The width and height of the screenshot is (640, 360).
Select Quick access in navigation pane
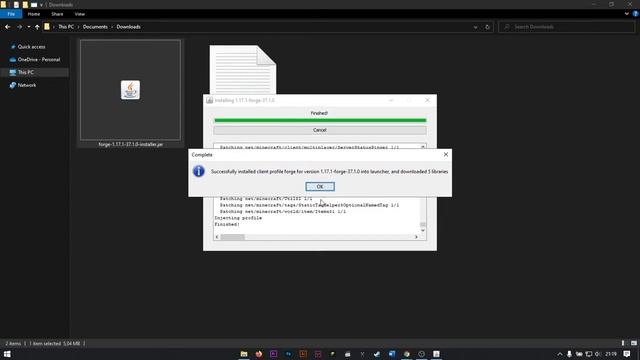[x=31, y=47]
